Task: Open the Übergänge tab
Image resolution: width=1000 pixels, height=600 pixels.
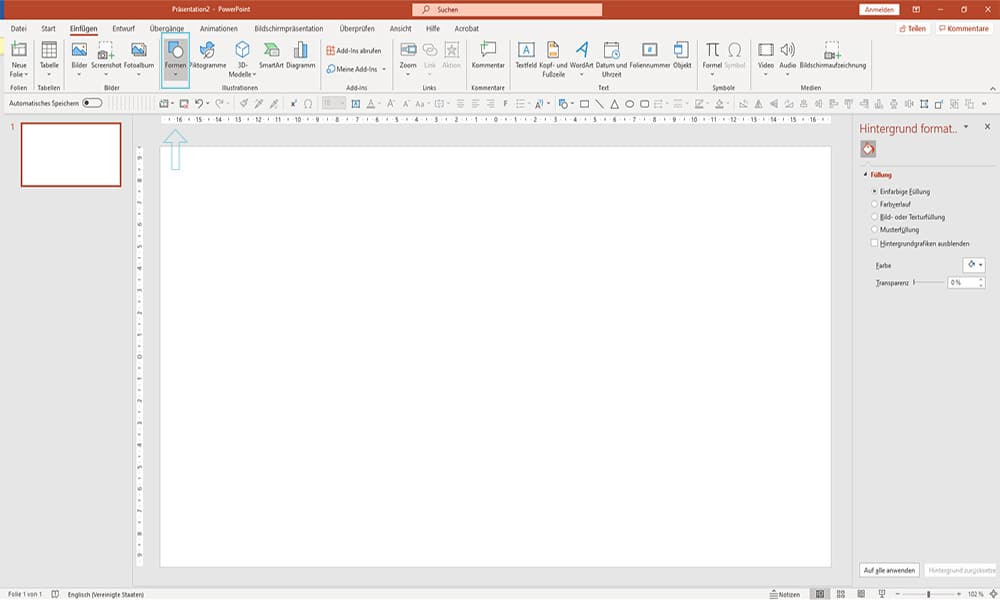Action: point(167,29)
